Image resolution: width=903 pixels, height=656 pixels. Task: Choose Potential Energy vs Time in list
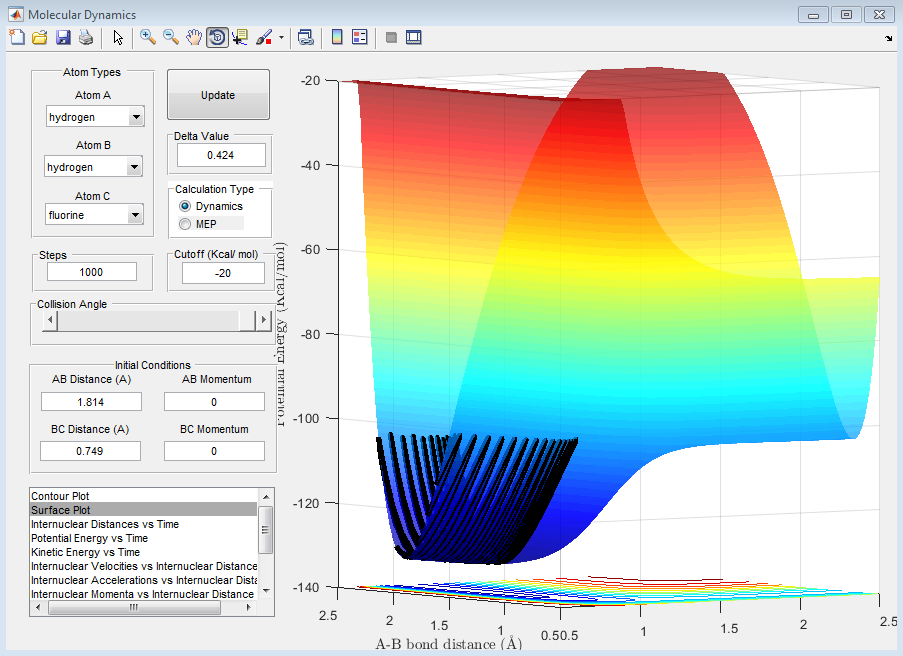click(x=89, y=538)
